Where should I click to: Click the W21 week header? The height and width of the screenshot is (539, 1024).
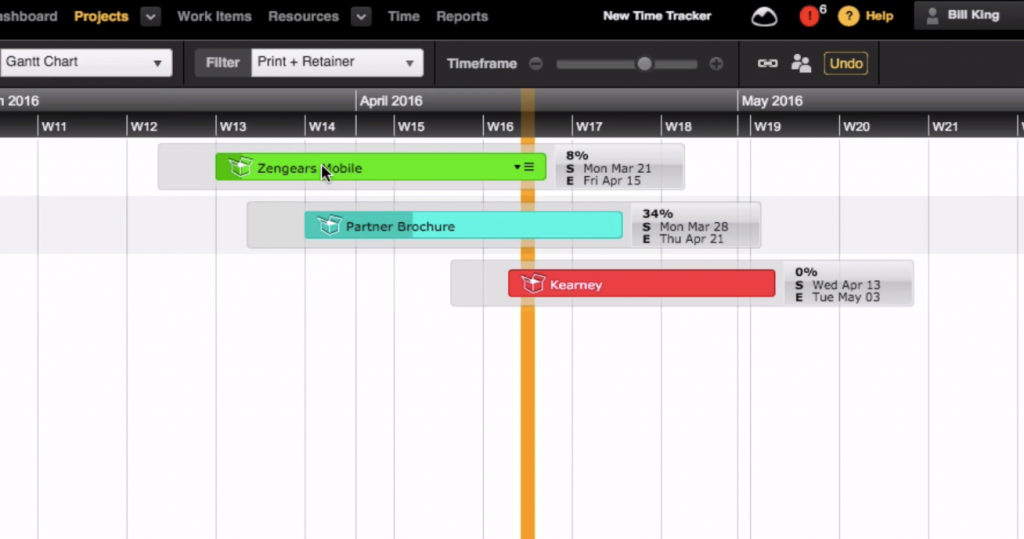point(945,127)
